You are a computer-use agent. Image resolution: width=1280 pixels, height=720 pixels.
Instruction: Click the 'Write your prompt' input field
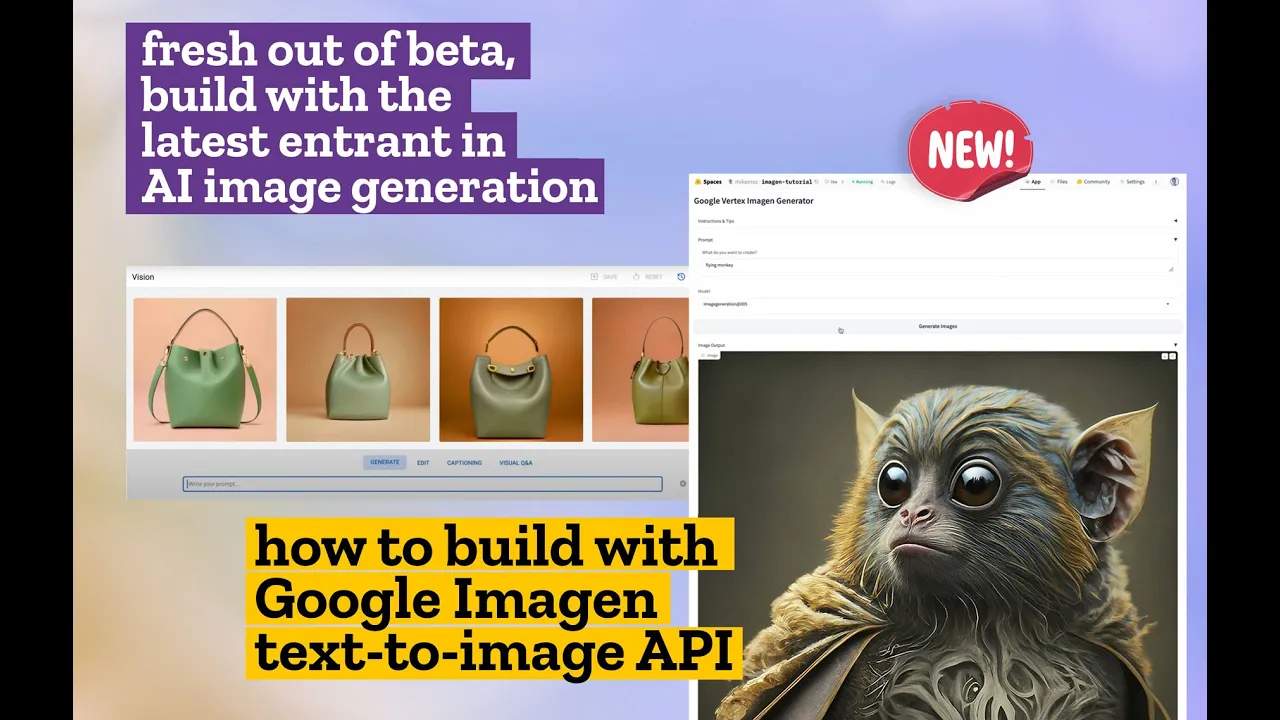coord(422,484)
